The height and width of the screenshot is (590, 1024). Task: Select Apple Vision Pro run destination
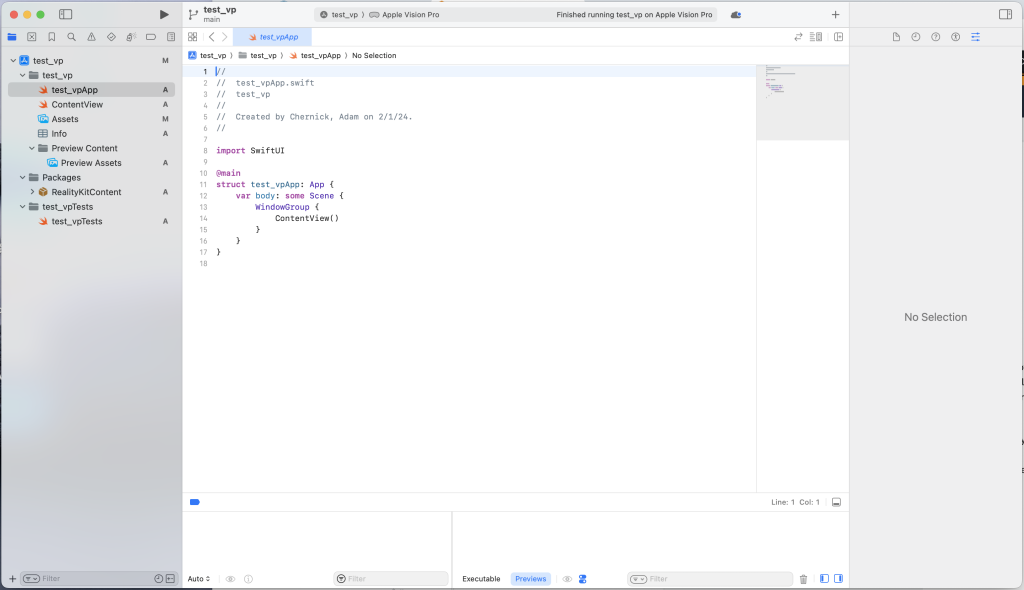coord(410,15)
